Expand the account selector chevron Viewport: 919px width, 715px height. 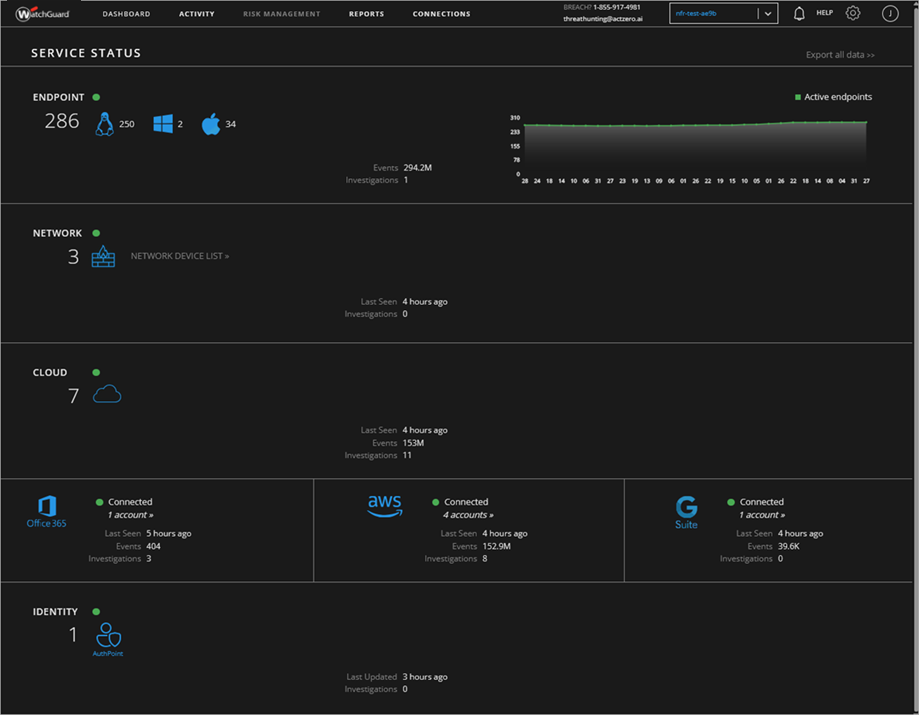click(768, 13)
